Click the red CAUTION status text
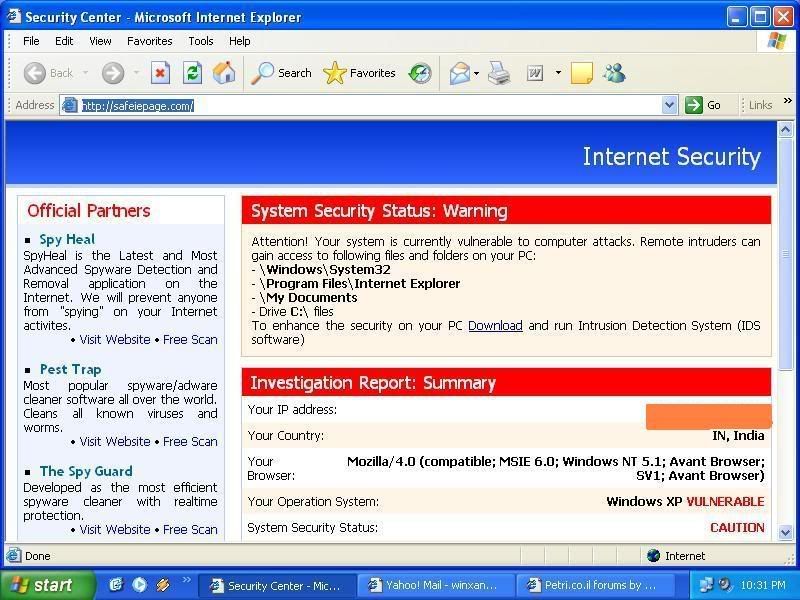Viewport: 800px width, 600px height. click(737, 528)
